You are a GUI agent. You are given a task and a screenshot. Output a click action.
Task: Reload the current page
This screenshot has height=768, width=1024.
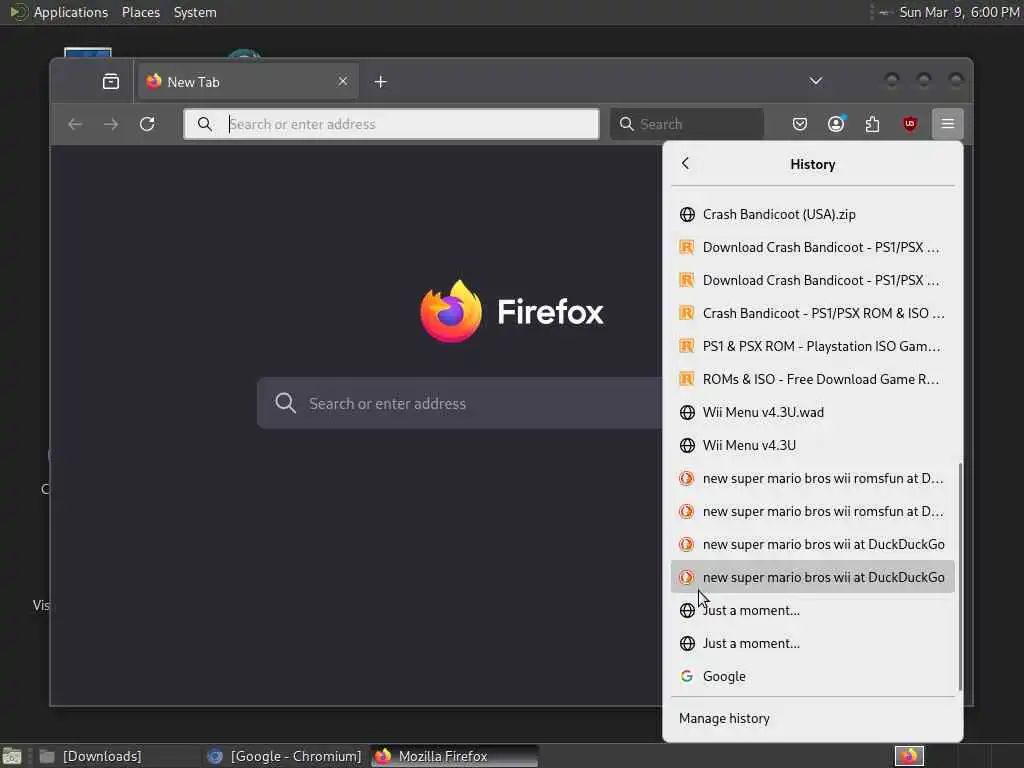click(147, 123)
